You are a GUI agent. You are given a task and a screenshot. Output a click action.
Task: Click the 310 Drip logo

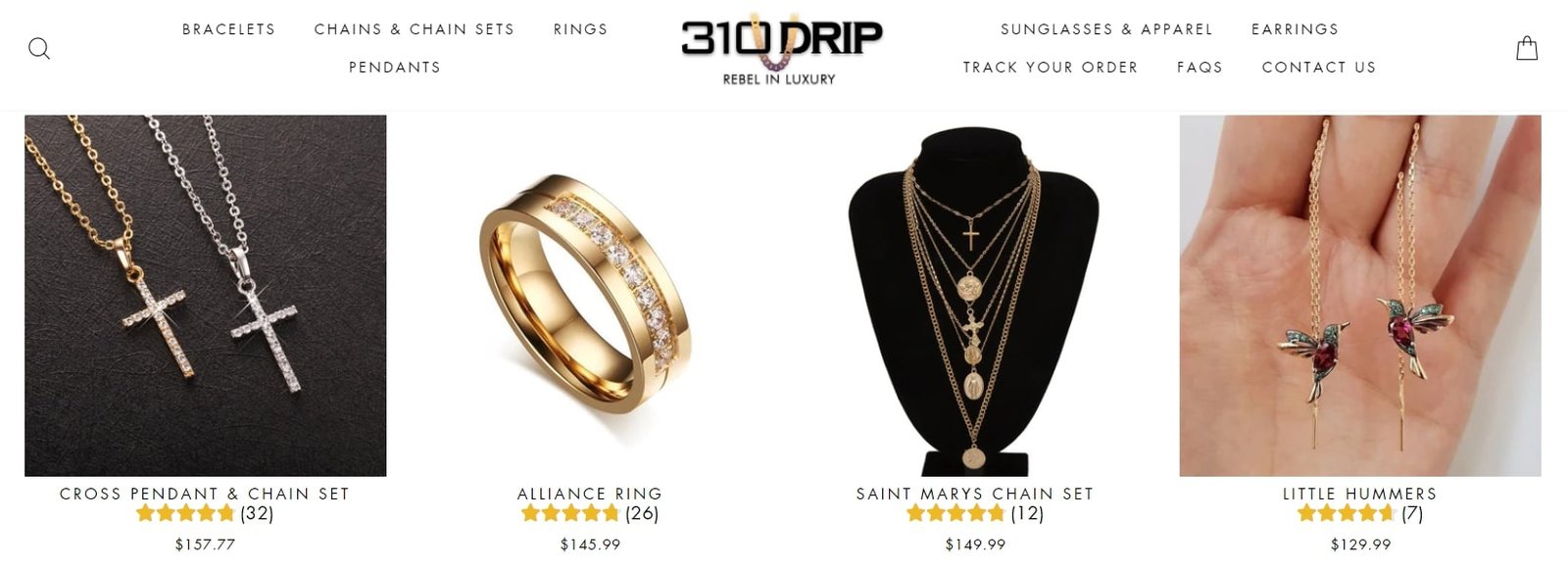point(781,49)
